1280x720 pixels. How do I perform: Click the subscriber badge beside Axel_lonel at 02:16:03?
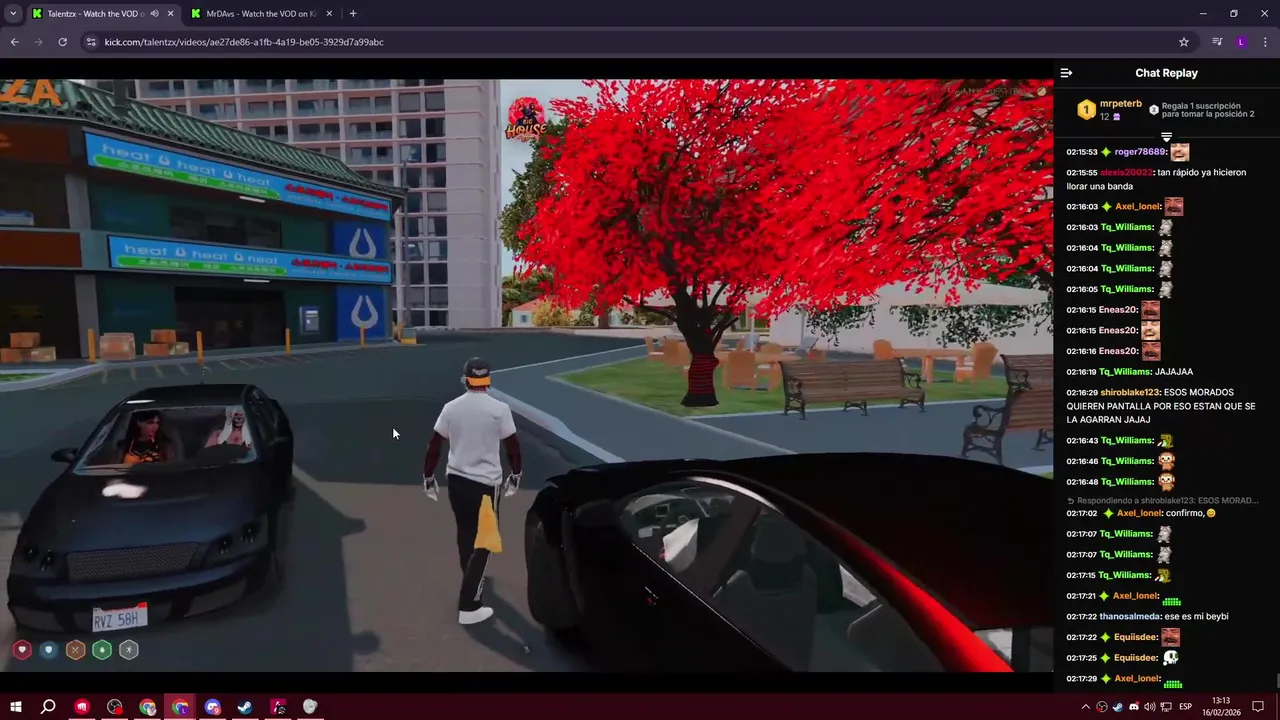click(1106, 207)
